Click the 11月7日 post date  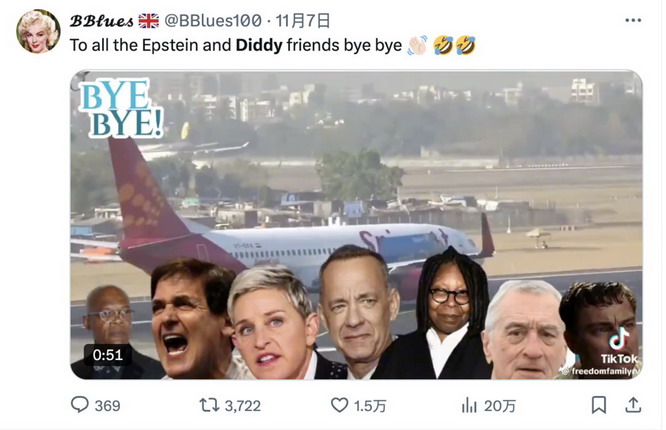tap(303, 20)
